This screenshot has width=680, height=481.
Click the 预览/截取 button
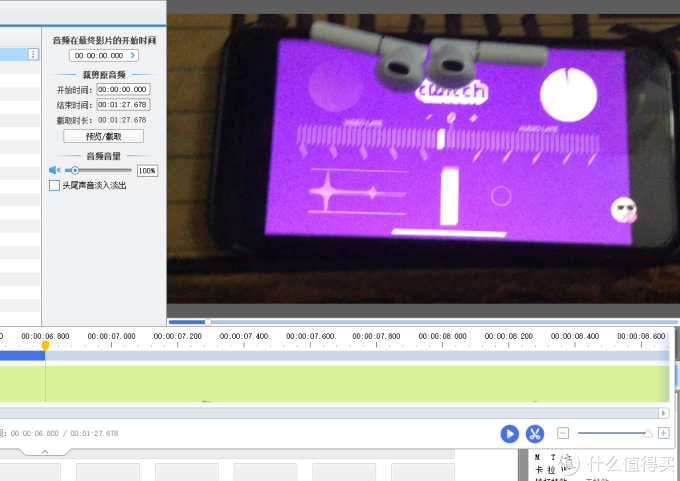[103, 136]
